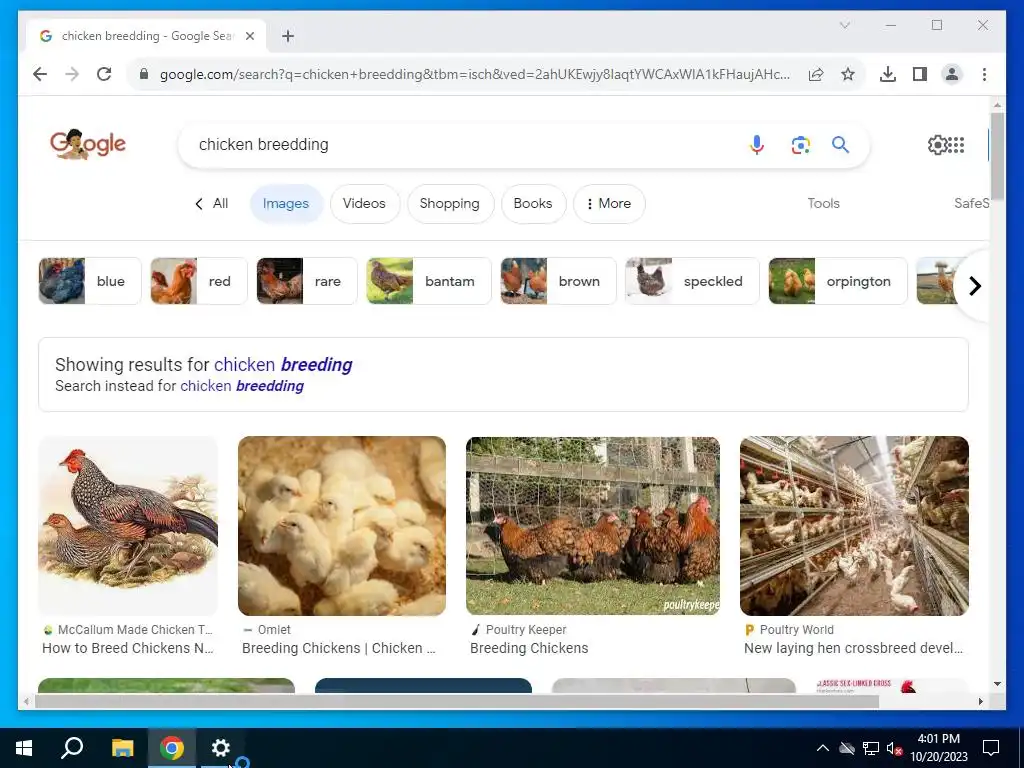
Task: Expand the More search categories
Action: (609, 204)
